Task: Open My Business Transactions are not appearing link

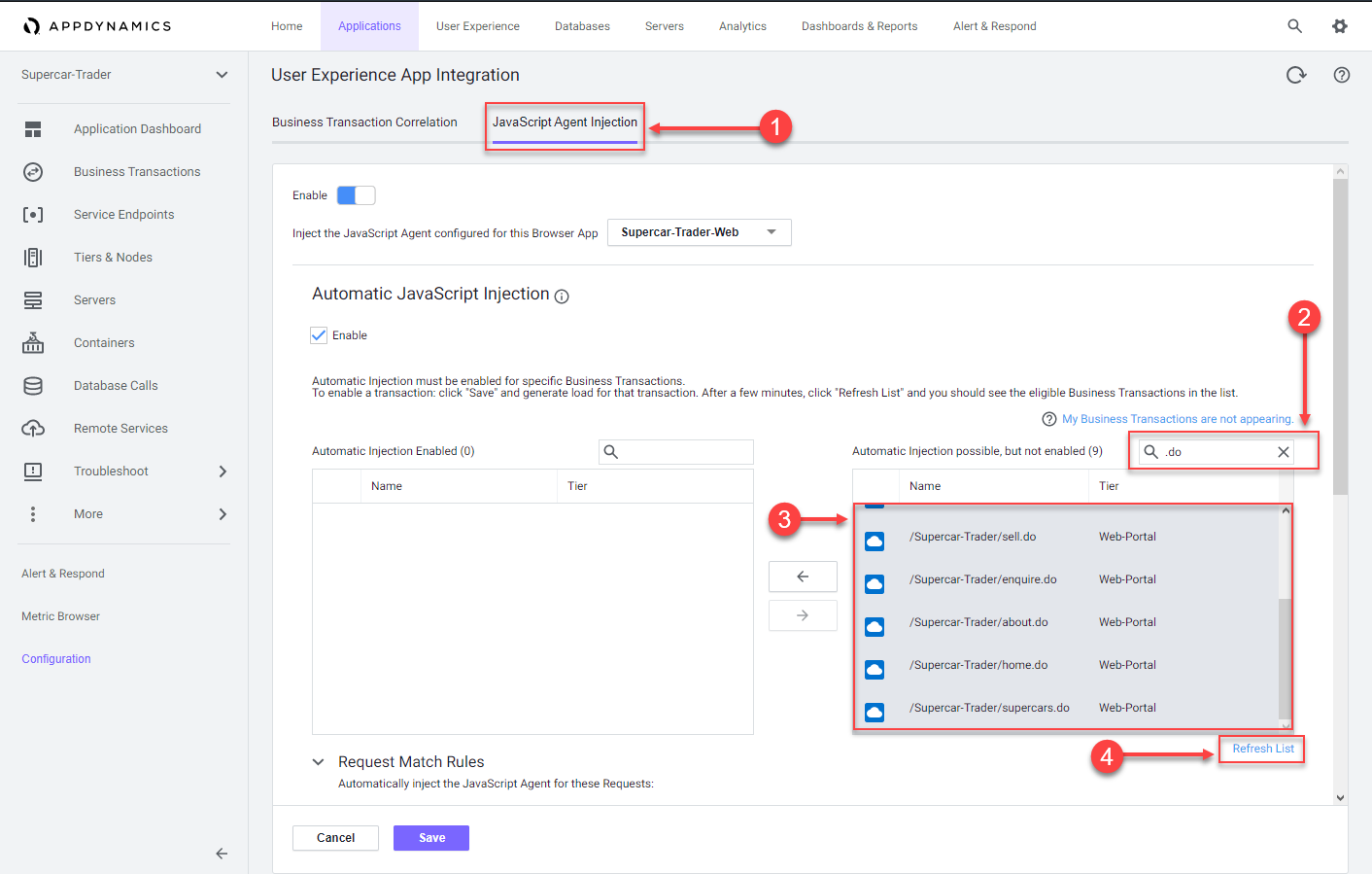Action: (x=1178, y=419)
